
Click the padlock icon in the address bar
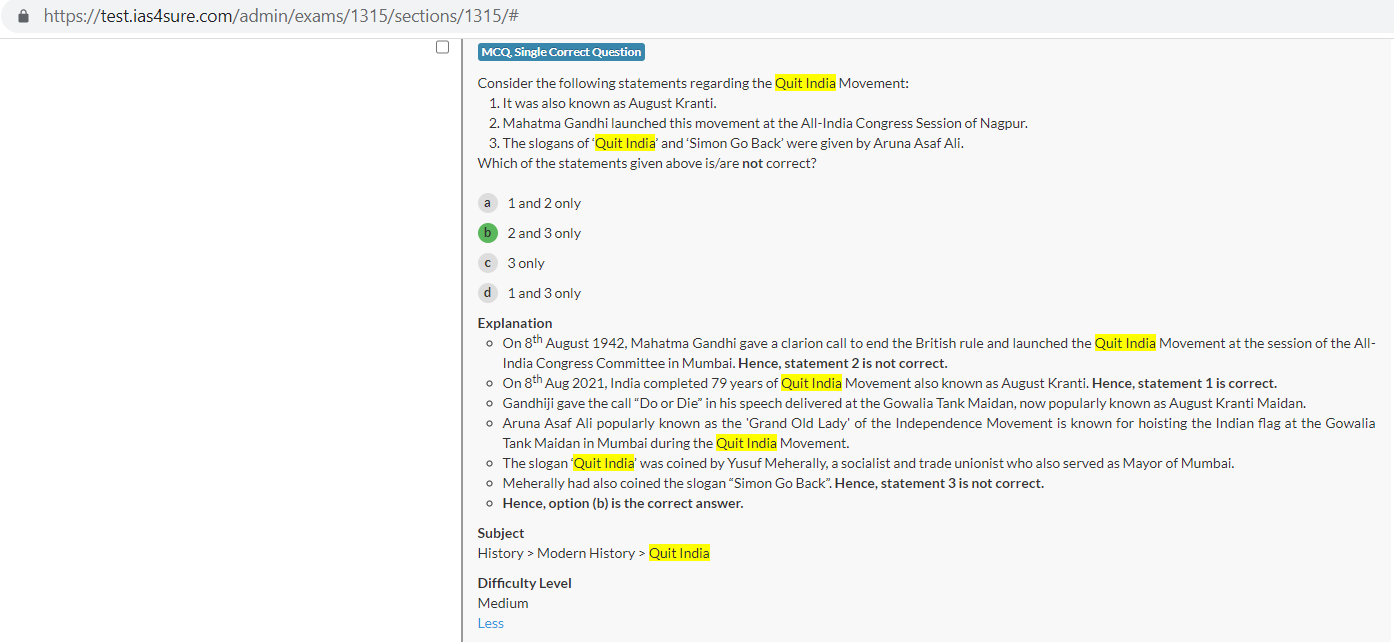click(24, 17)
